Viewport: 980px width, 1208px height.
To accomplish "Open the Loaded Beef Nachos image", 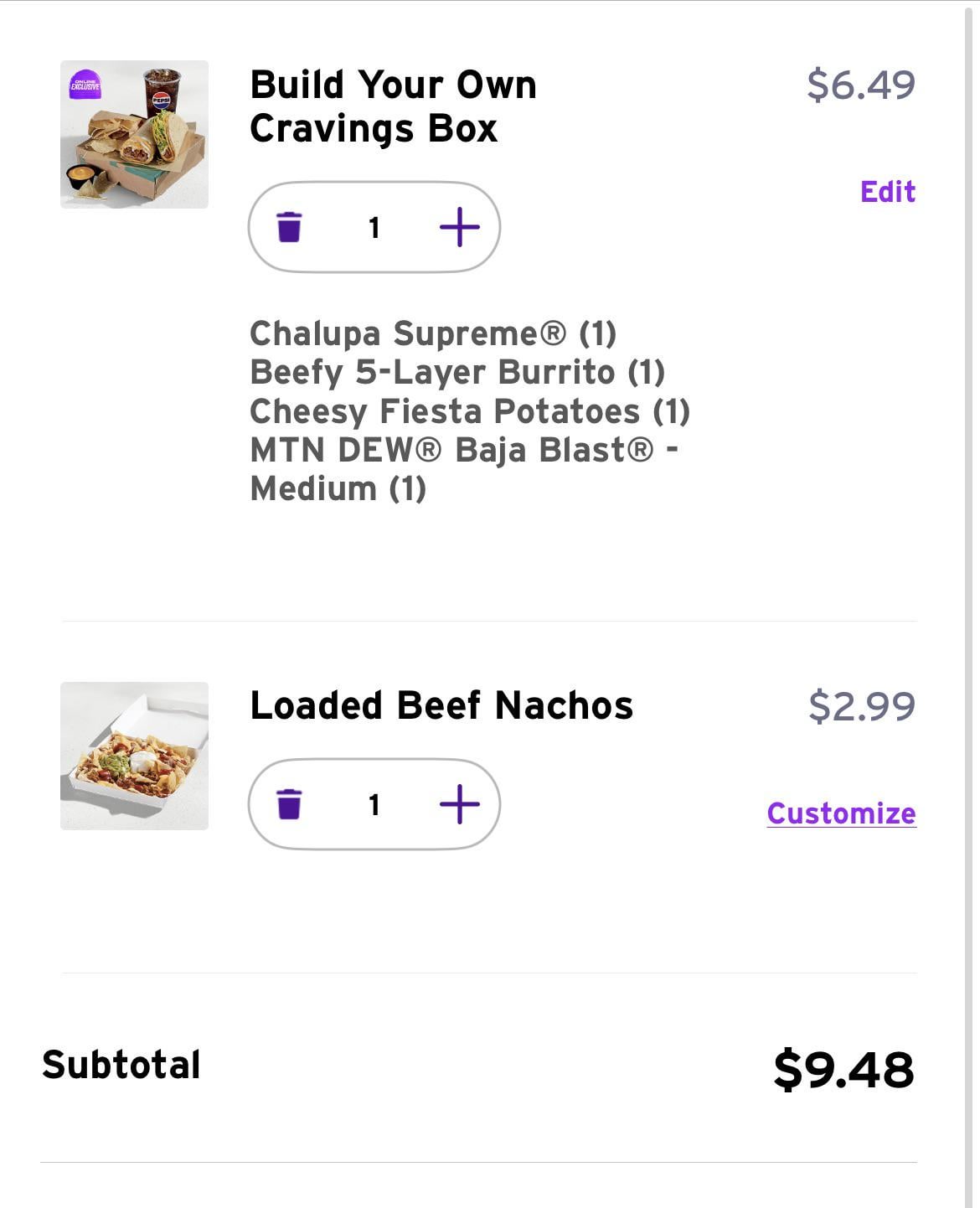I will [134, 756].
